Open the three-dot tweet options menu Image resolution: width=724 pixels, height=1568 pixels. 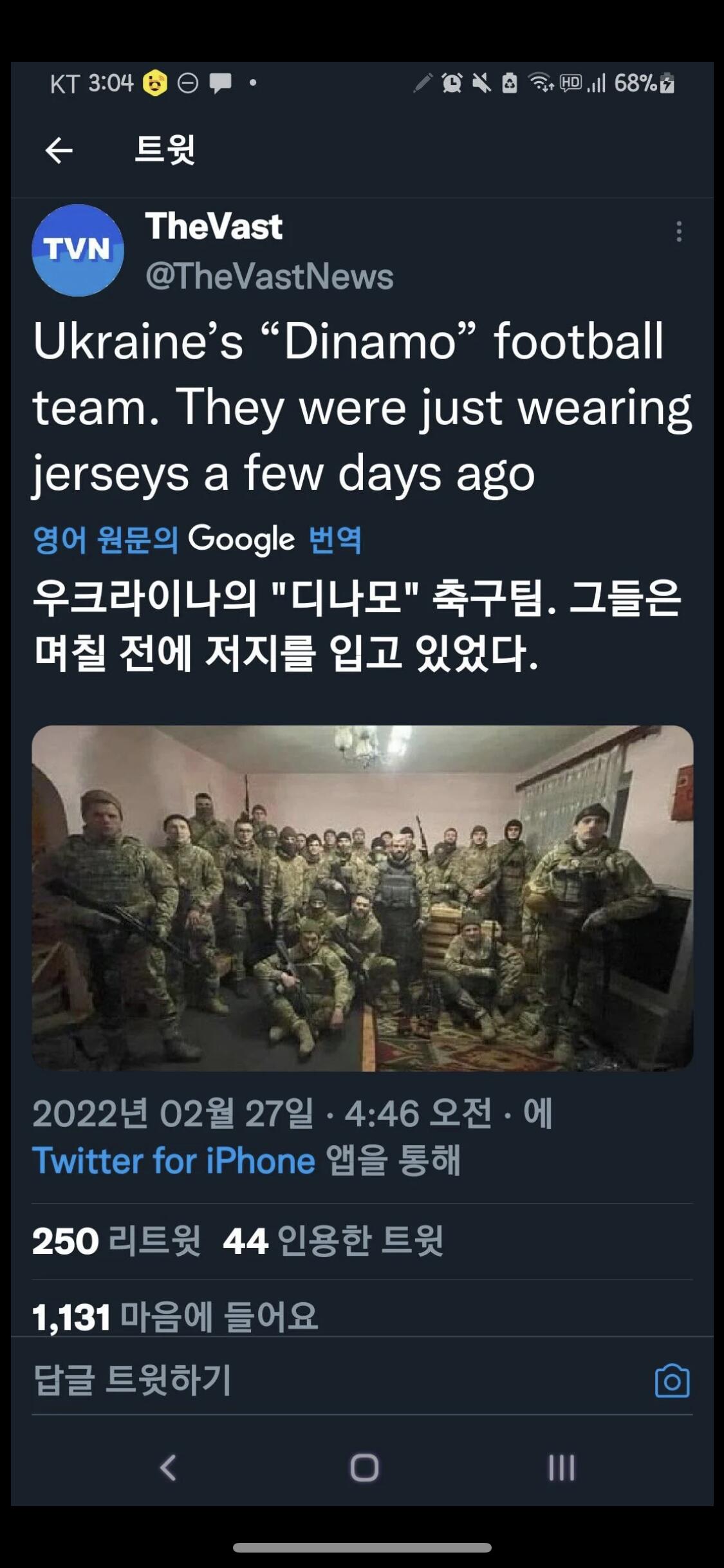point(678,231)
